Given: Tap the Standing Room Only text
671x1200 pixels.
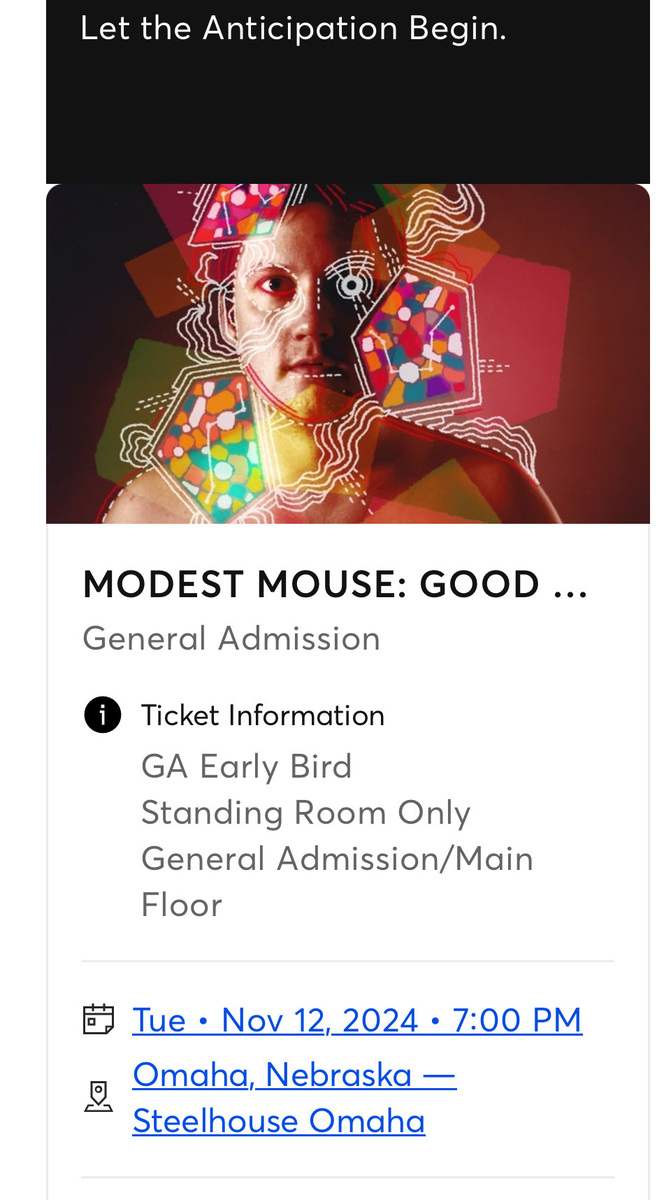Looking at the screenshot, I should 305,813.
